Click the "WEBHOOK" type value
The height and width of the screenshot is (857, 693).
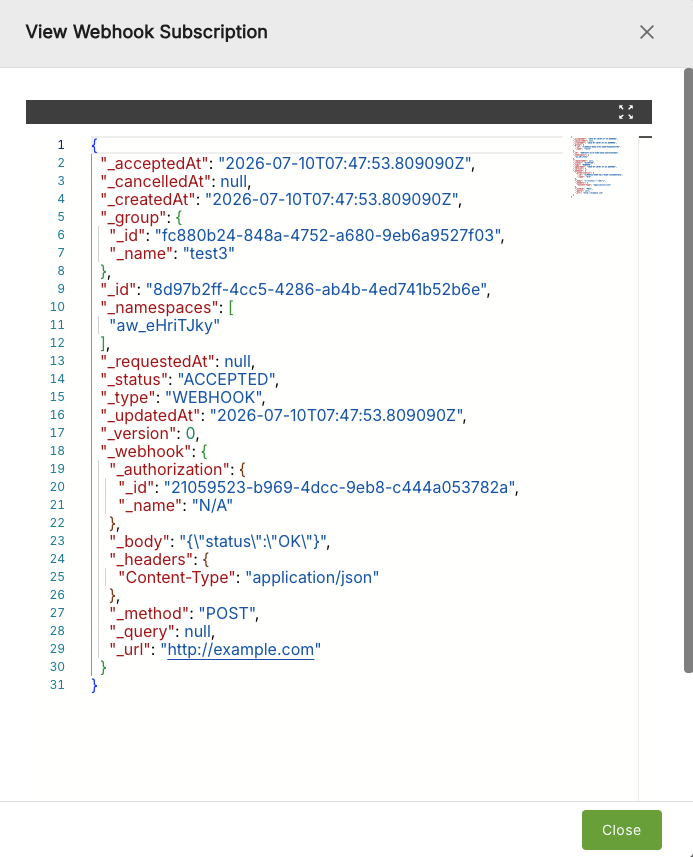click(x=214, y=397)
